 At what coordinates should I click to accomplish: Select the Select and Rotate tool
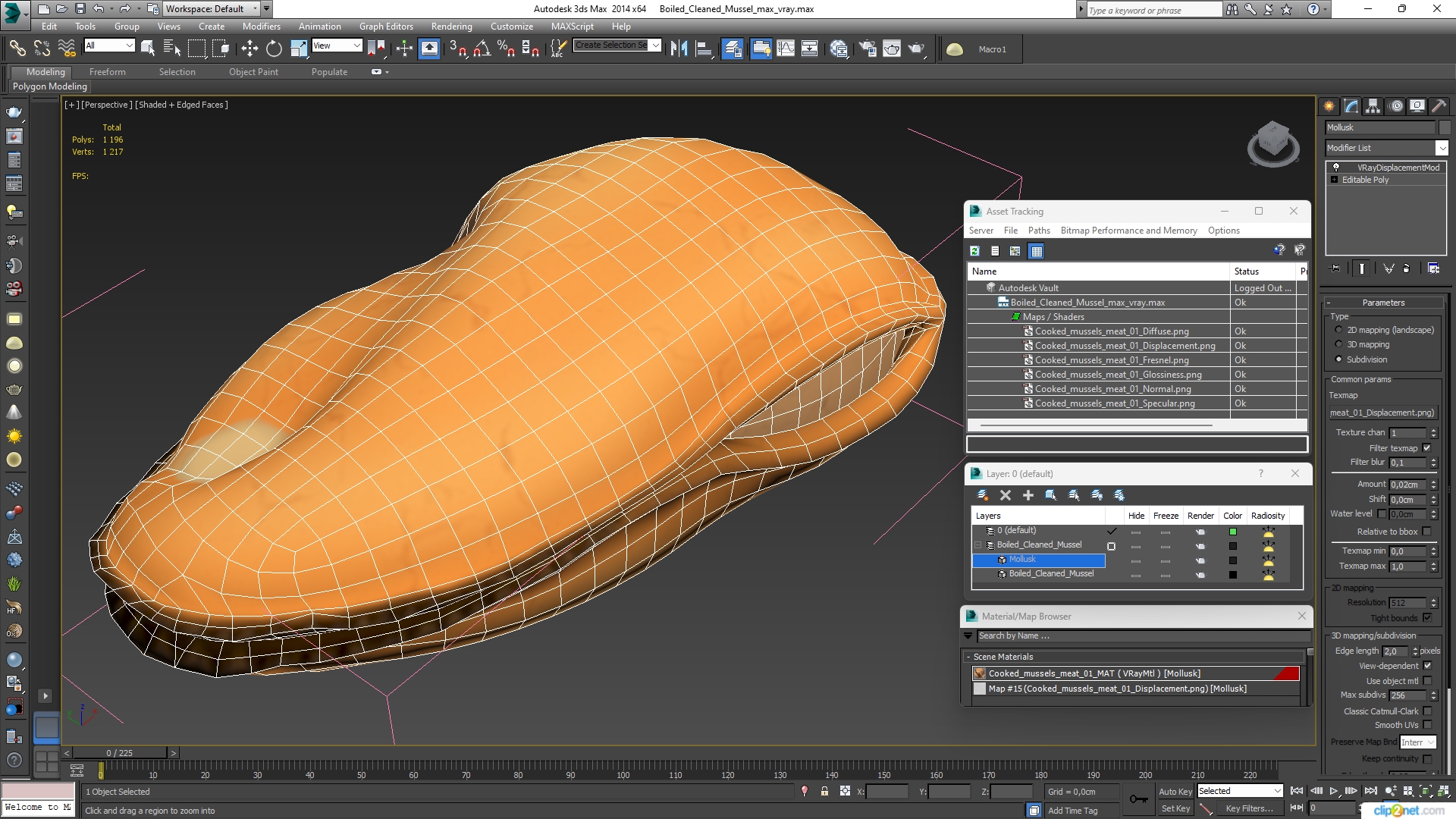(x=274, y=49)
